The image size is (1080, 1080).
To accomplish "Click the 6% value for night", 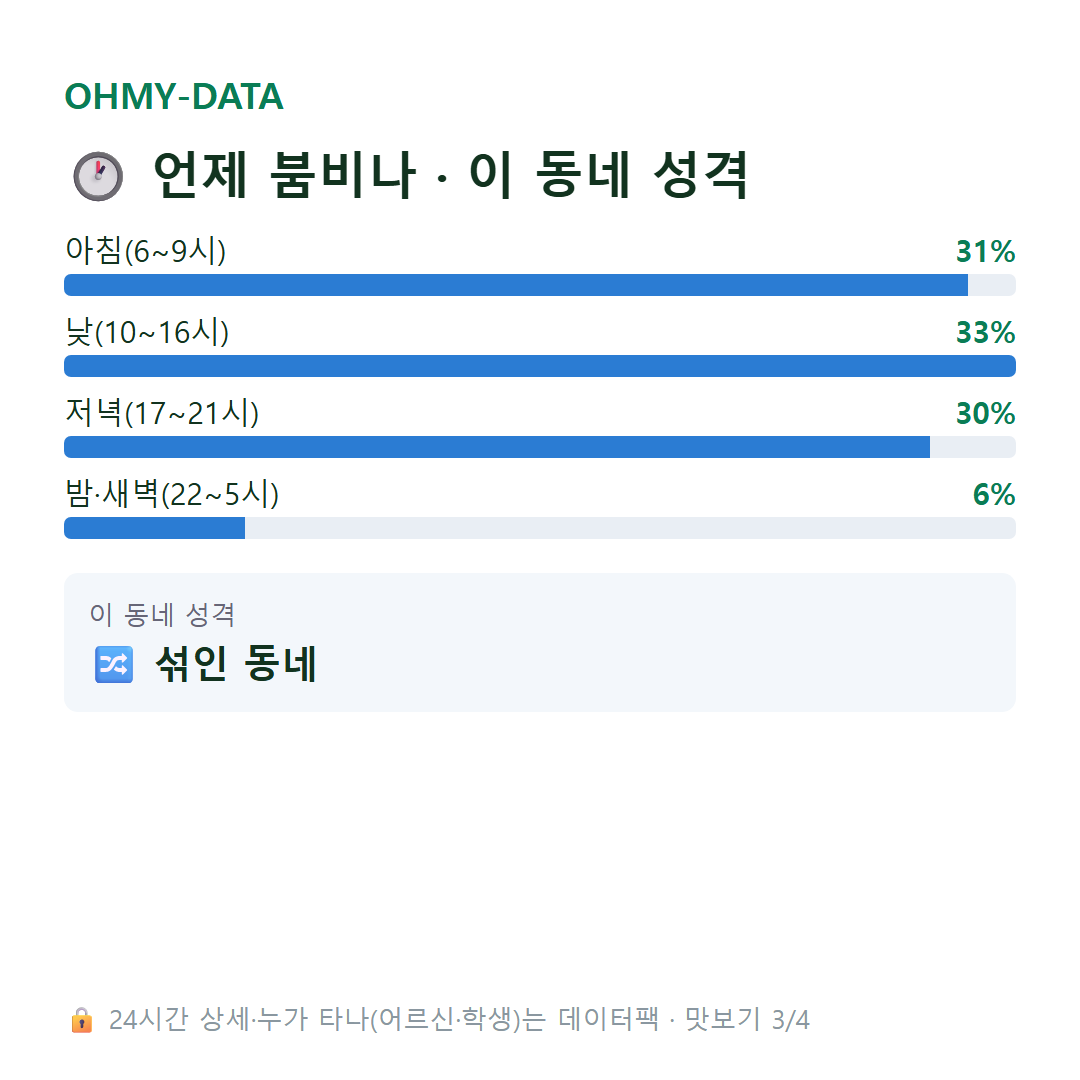I will point(994,495).
